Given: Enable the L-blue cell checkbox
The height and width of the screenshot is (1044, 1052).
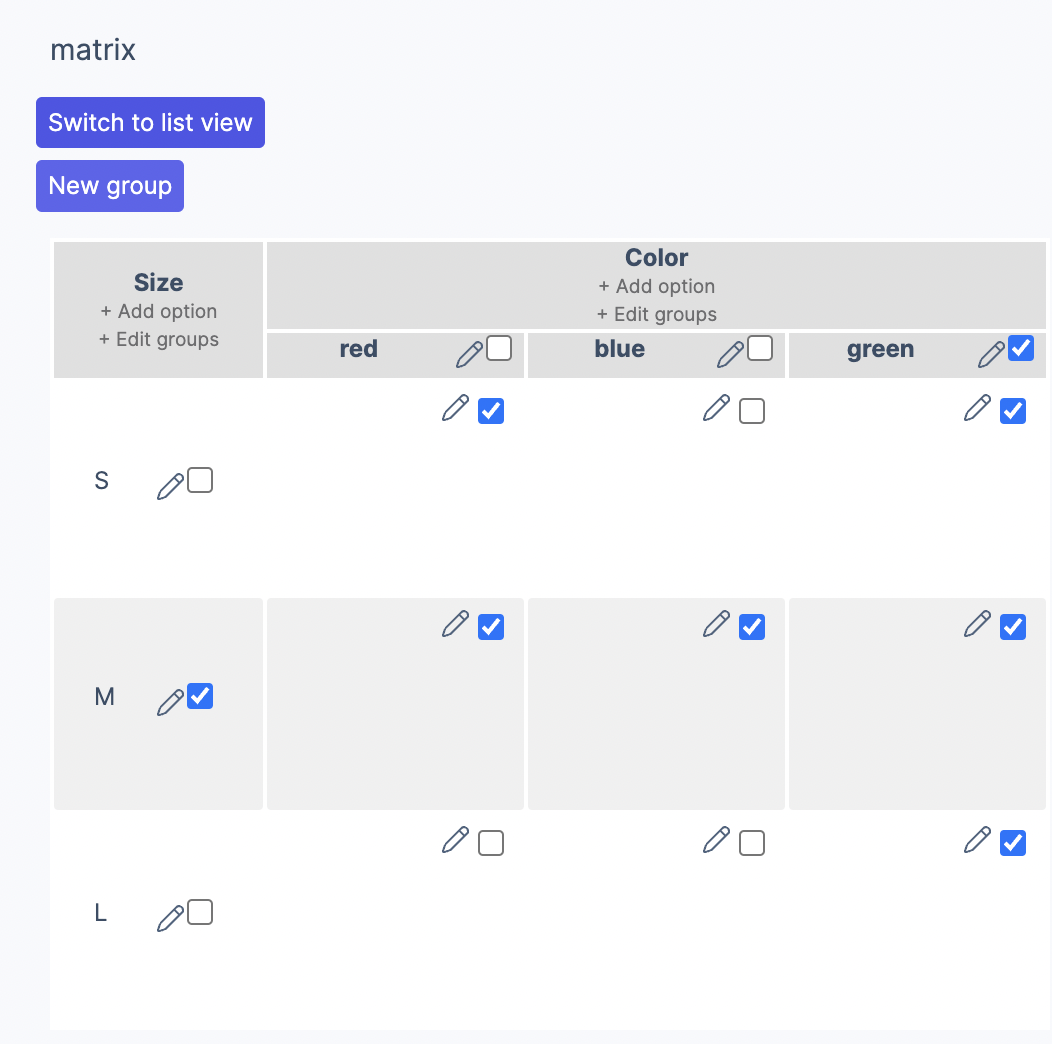Looking at the screenshot, I should point(751,842).
